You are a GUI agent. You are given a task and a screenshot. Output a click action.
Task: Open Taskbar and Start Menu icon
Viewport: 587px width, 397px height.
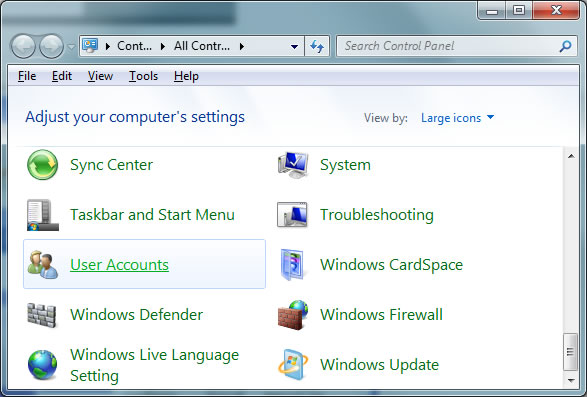[x=43, y=215]
